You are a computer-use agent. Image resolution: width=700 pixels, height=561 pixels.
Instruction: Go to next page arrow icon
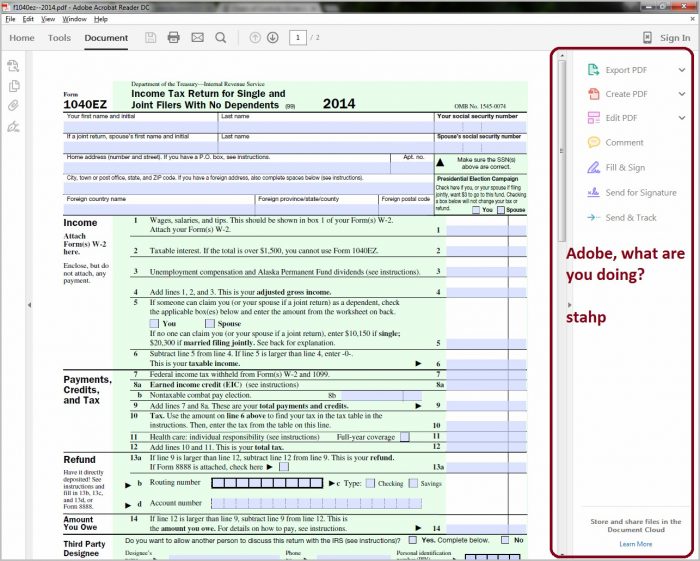[x=273, y=37]
